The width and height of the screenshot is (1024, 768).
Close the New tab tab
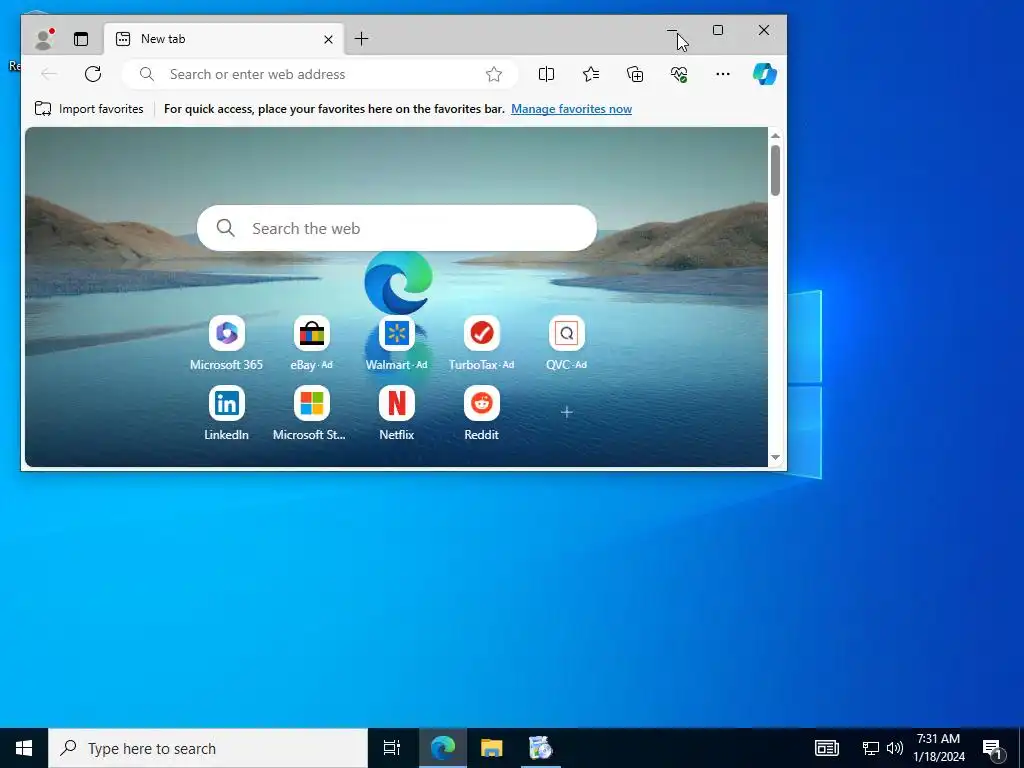(328, 39)
